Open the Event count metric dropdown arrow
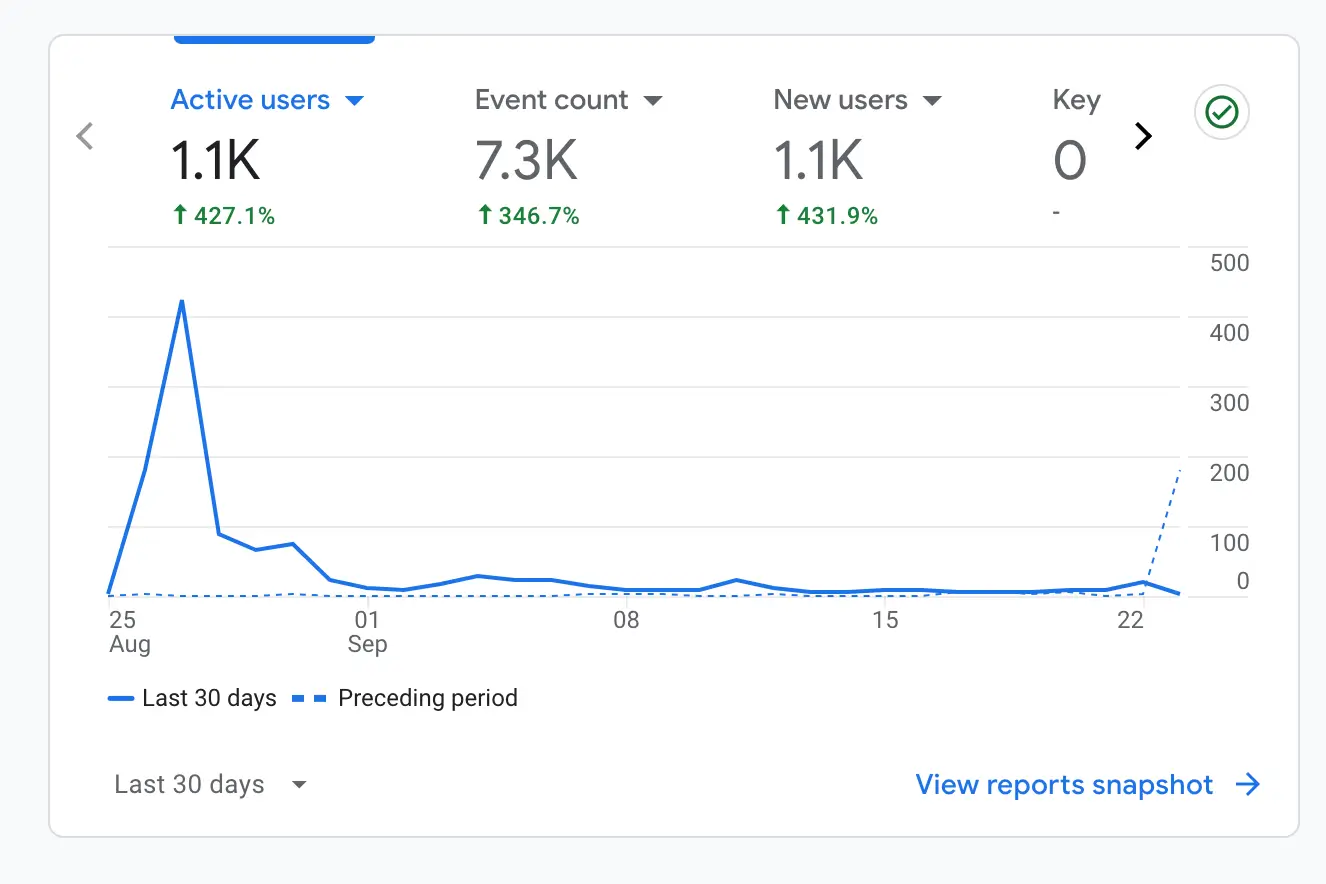The width and height of the screenshot is (1326, 884). pyautogui.click(x=653, y=101)
